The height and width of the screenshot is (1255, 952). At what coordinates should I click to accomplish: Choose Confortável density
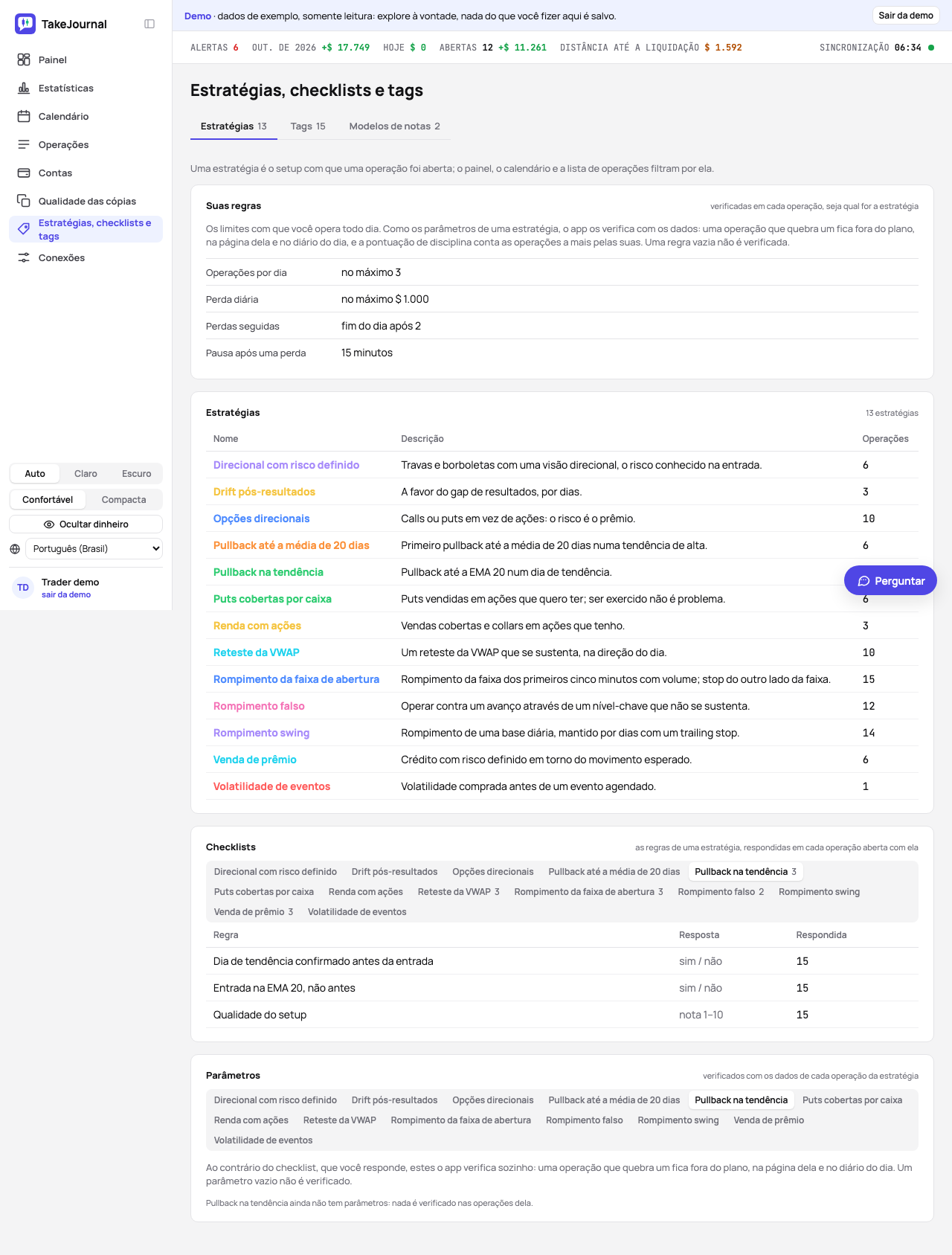[48, 500]
